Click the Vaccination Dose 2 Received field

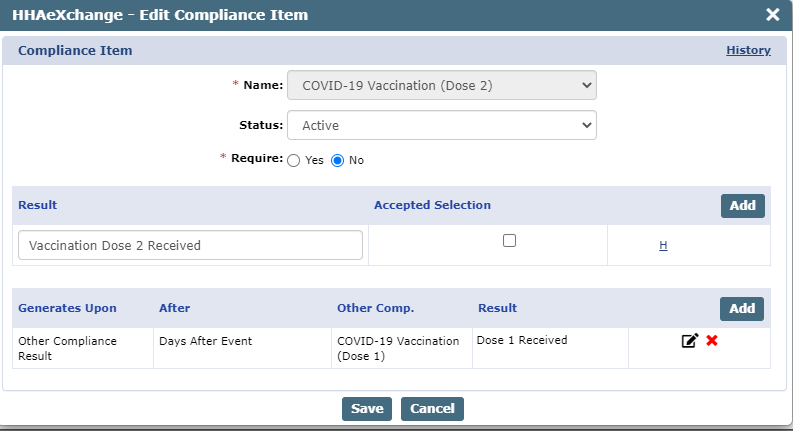pos(190,245)
